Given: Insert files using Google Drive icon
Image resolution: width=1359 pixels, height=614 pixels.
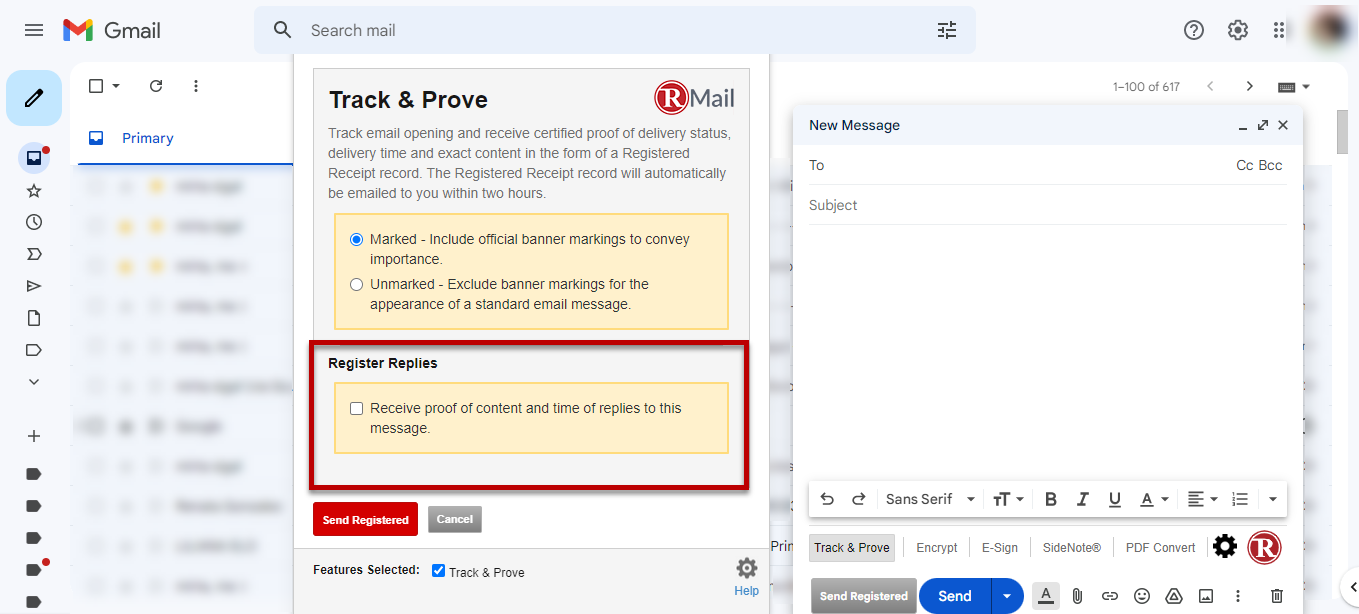Looking at the screenshot, I should pyautogui.click(x=1174, y=596).
